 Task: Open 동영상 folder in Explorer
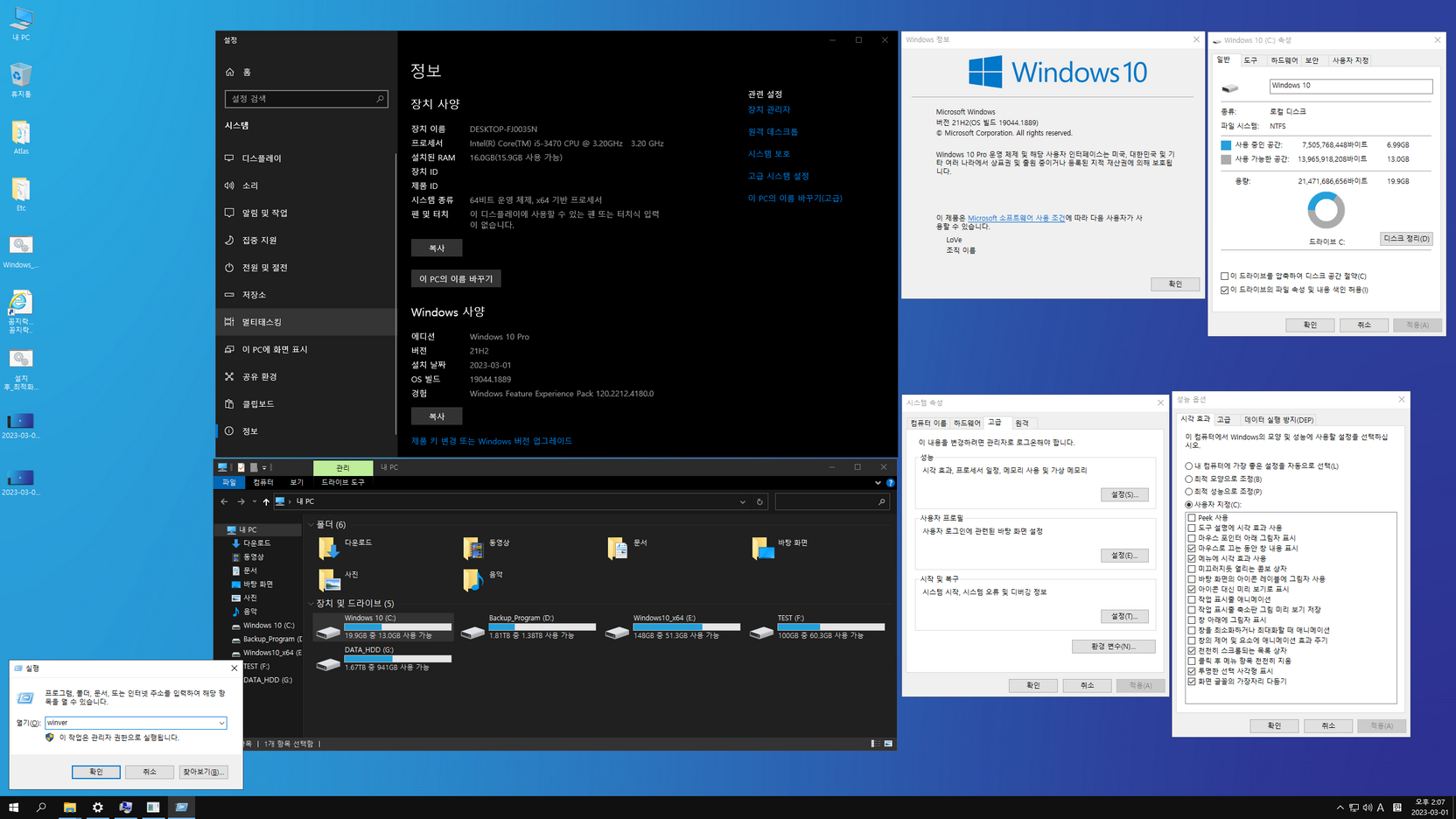[487, 548]
